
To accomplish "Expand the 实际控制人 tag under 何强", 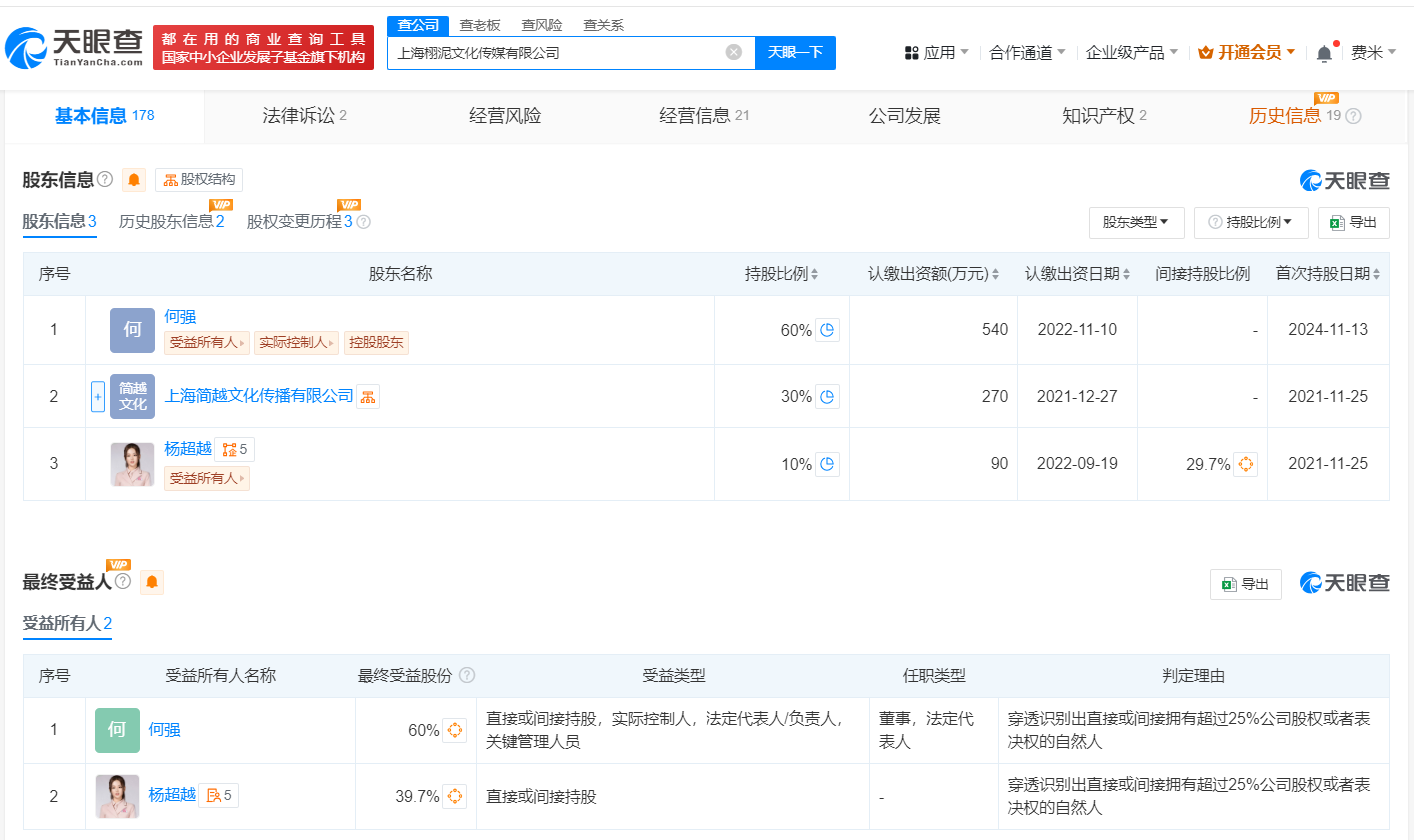I will (296, 343).
